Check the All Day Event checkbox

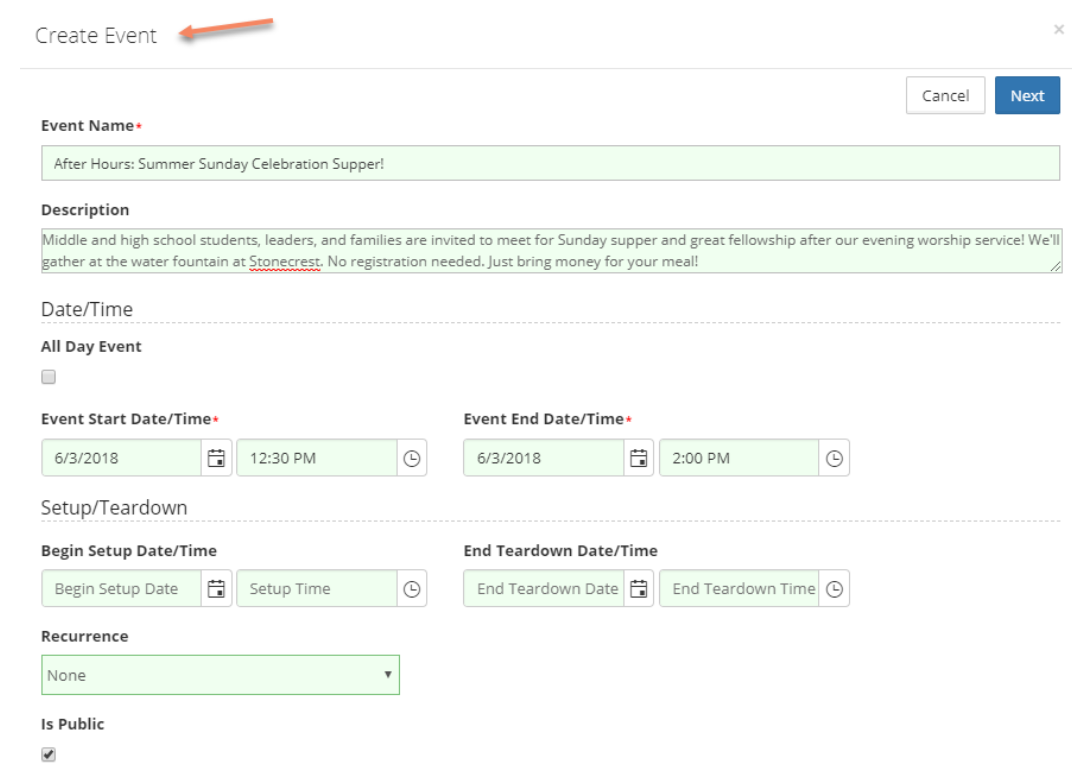click(49, 377)
